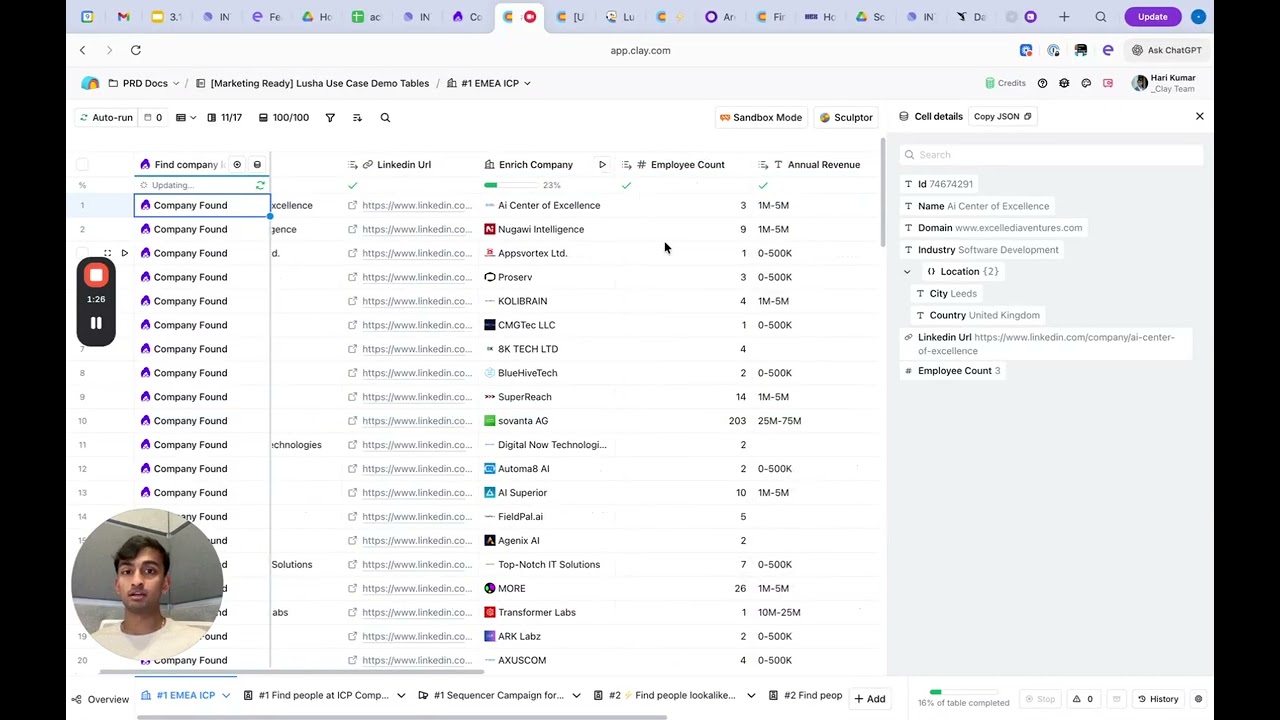Open the History button
This screenshot has width=1280, height=720.
(x=1157, y=699)
